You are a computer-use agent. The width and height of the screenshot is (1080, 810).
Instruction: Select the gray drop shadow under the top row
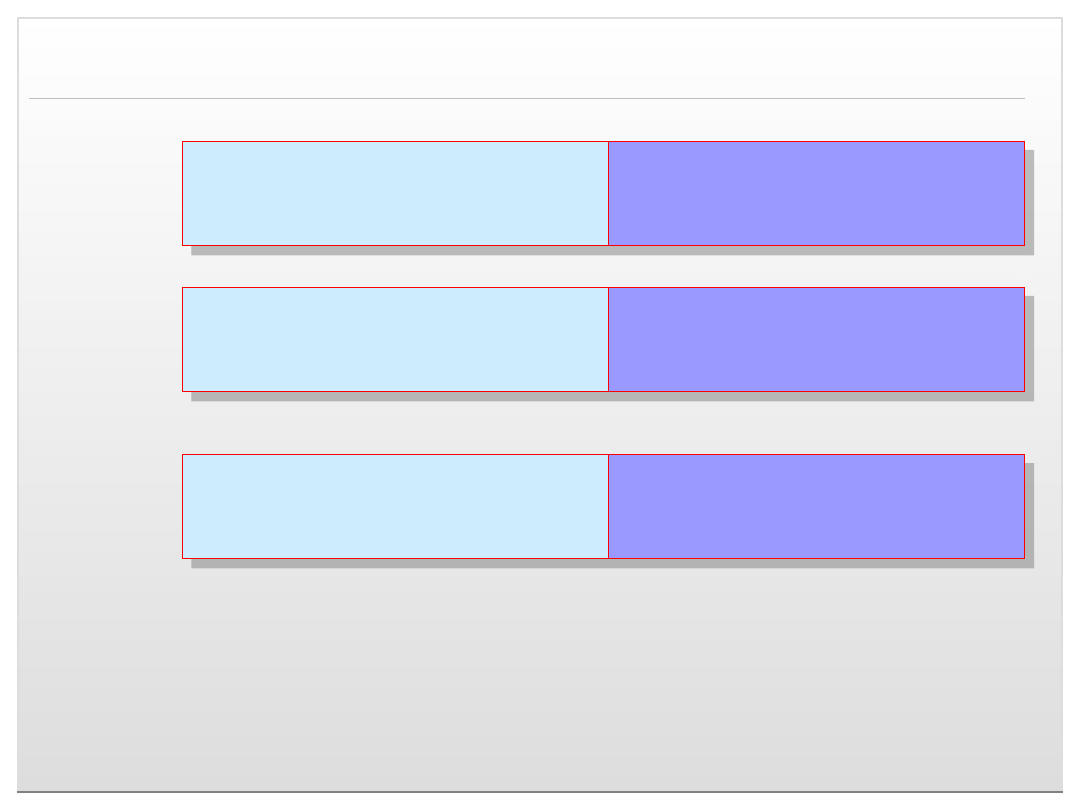coord(610,250)
